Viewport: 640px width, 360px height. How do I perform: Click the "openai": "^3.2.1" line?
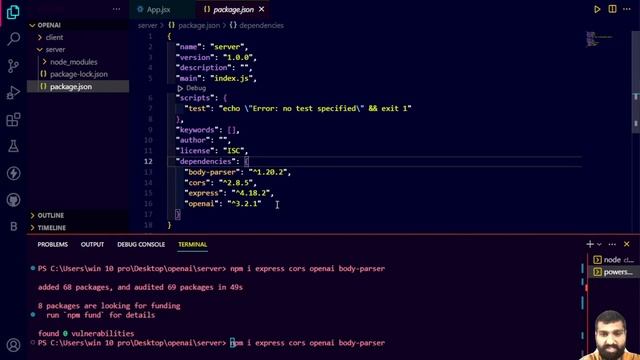tap(223, 204)
